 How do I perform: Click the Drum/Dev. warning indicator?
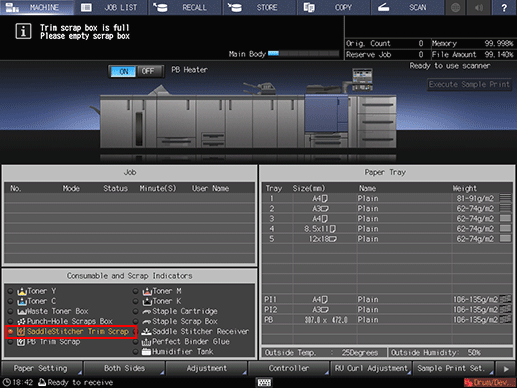(x=489, y=382)
